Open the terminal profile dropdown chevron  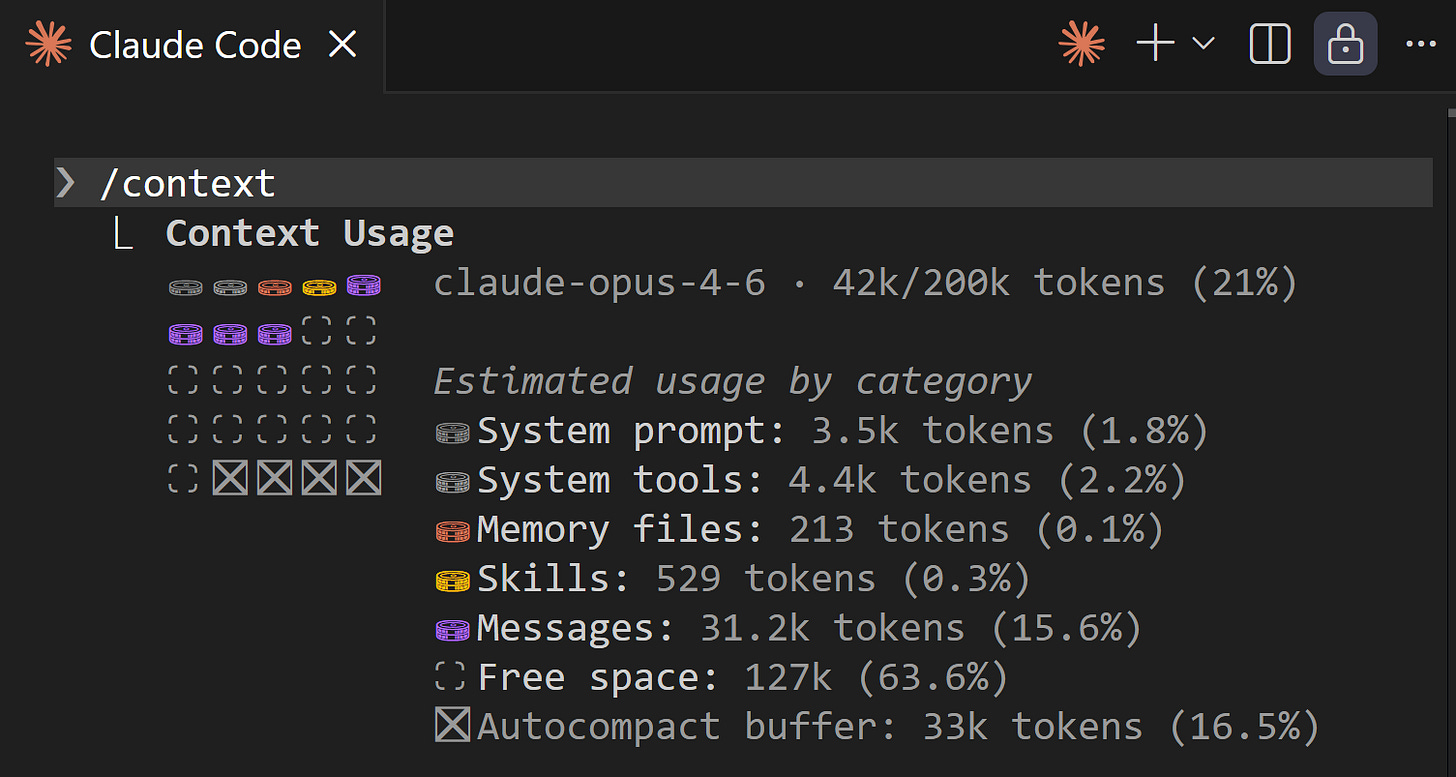pyautogui.click(x=1203, y=44)
